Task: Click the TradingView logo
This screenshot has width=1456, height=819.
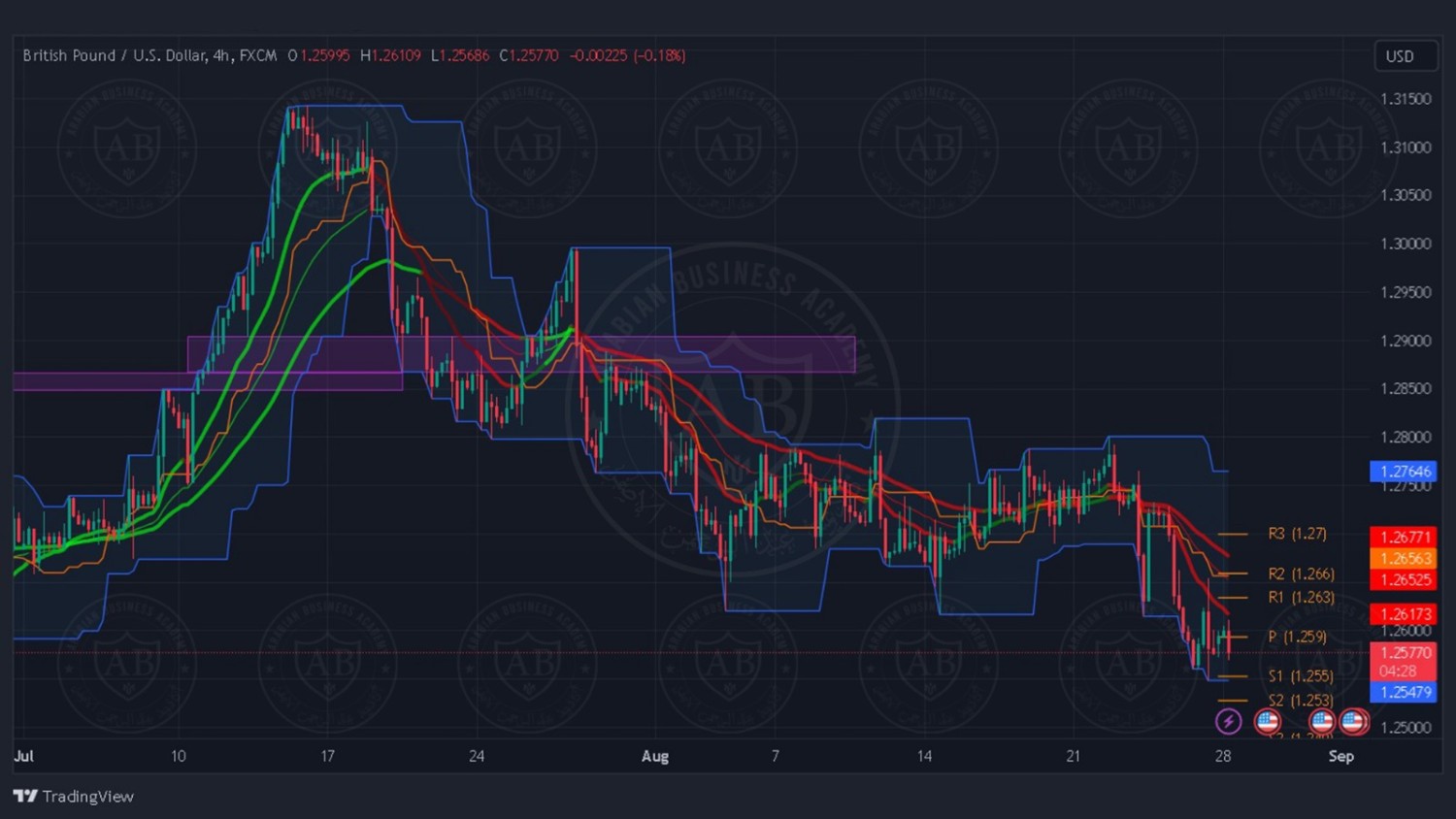Action: pos(74,796)
